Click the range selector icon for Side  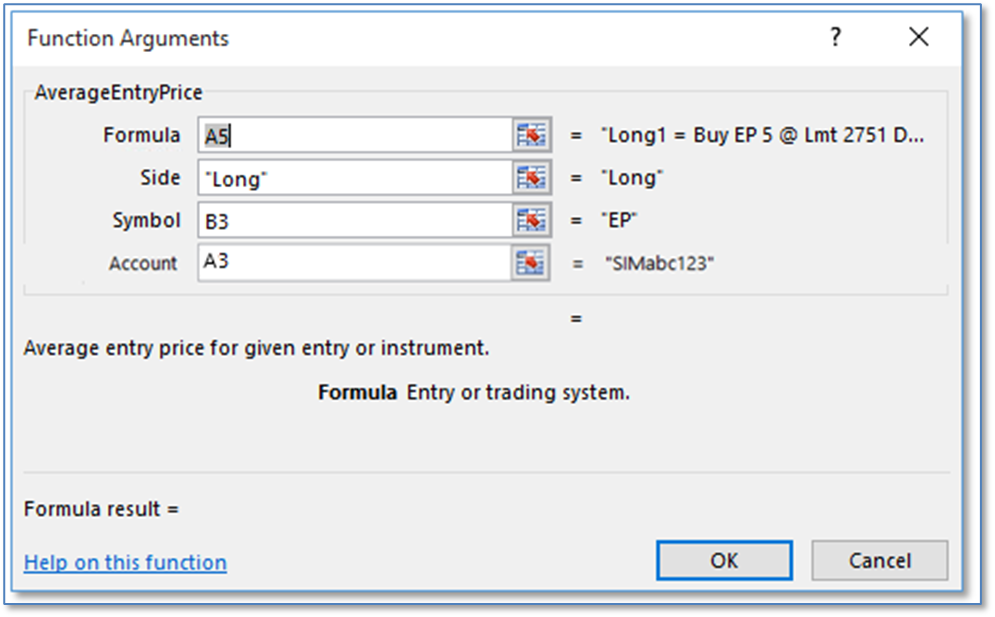[532, 178]
